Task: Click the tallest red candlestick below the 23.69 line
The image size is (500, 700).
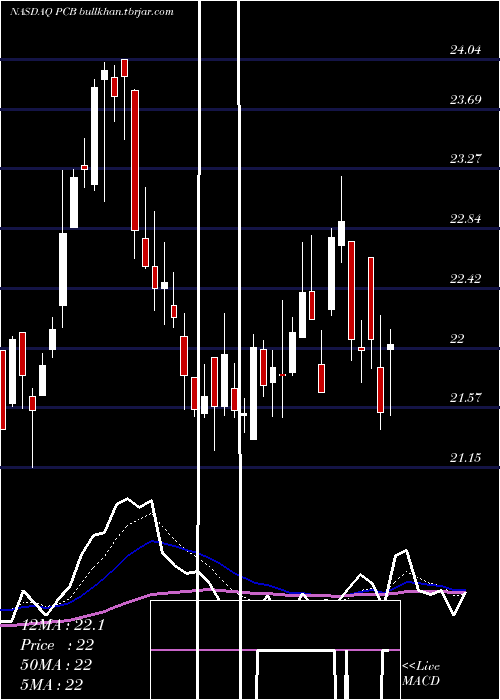Action: coord(135,160)
